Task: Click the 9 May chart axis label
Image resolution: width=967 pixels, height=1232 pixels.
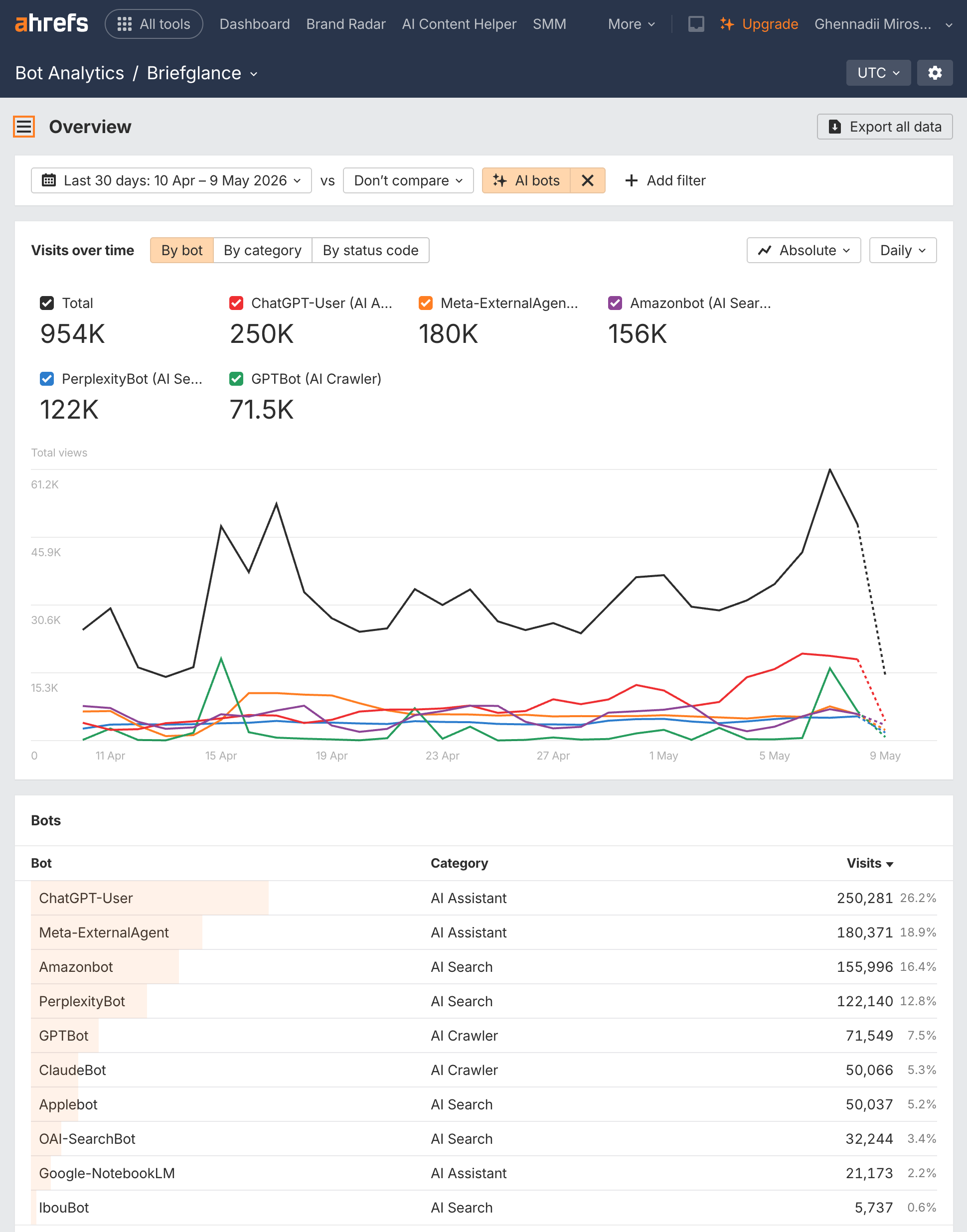Action: click(x=885, y=756)
